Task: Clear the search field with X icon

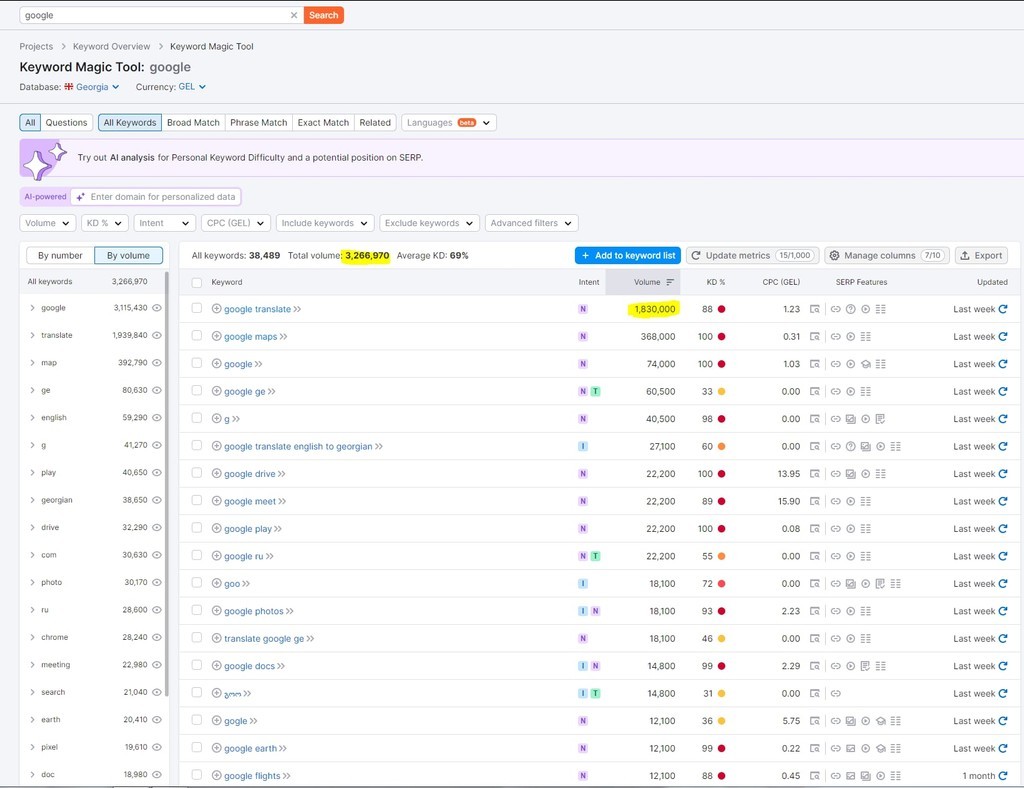Action: pyautogui.click(x=294, y=15)
